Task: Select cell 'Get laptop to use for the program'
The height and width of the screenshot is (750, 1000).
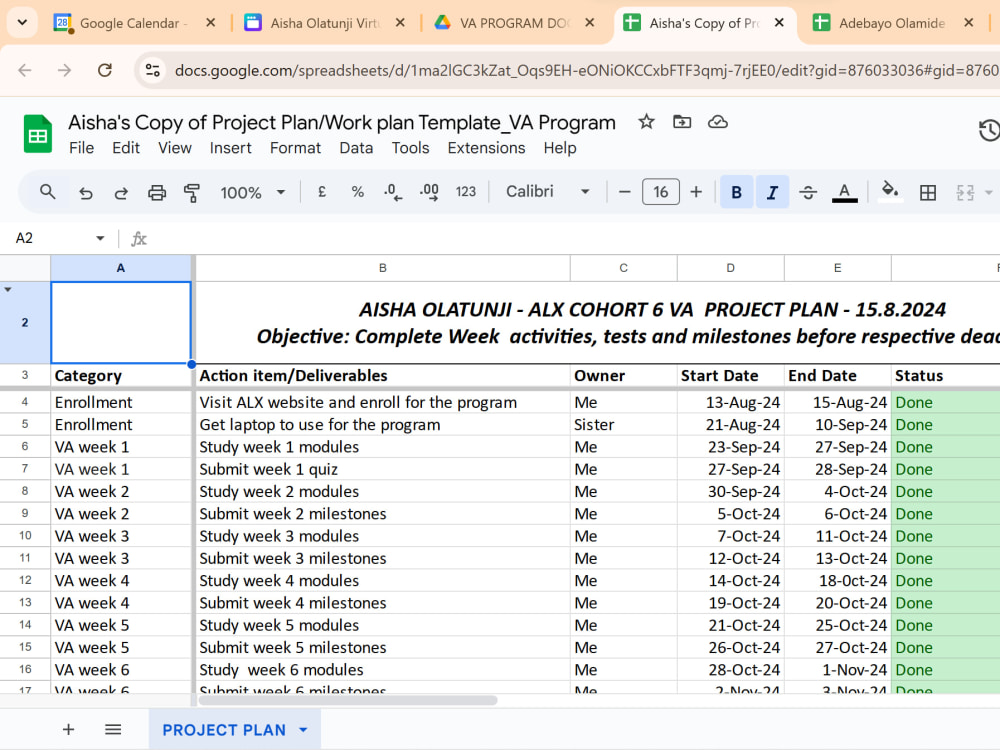Action: coord(383,425)
